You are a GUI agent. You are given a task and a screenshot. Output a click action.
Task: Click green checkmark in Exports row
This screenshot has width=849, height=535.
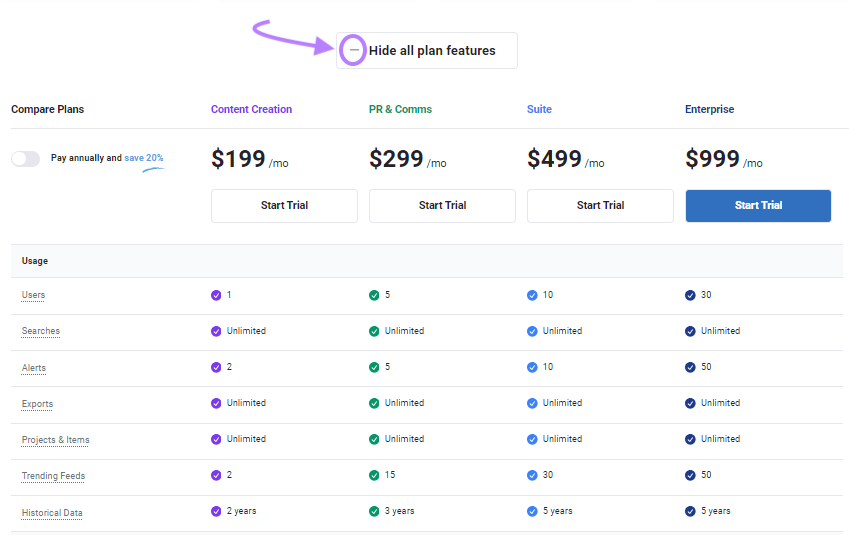(374, 403)
